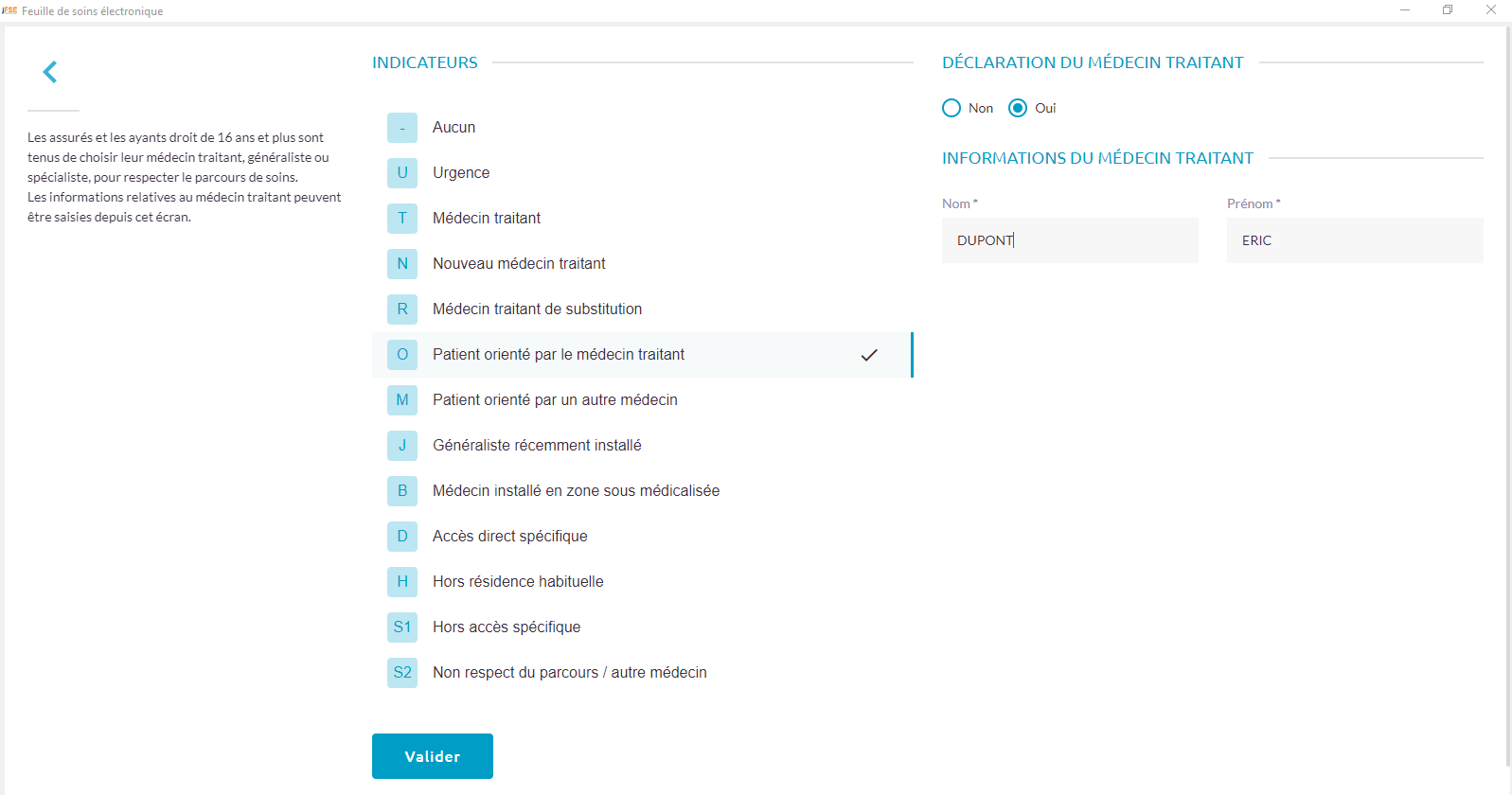Click the 'R' substitution indicator icon
This screenshot has height=795, width=1512.
coord(402,309)
